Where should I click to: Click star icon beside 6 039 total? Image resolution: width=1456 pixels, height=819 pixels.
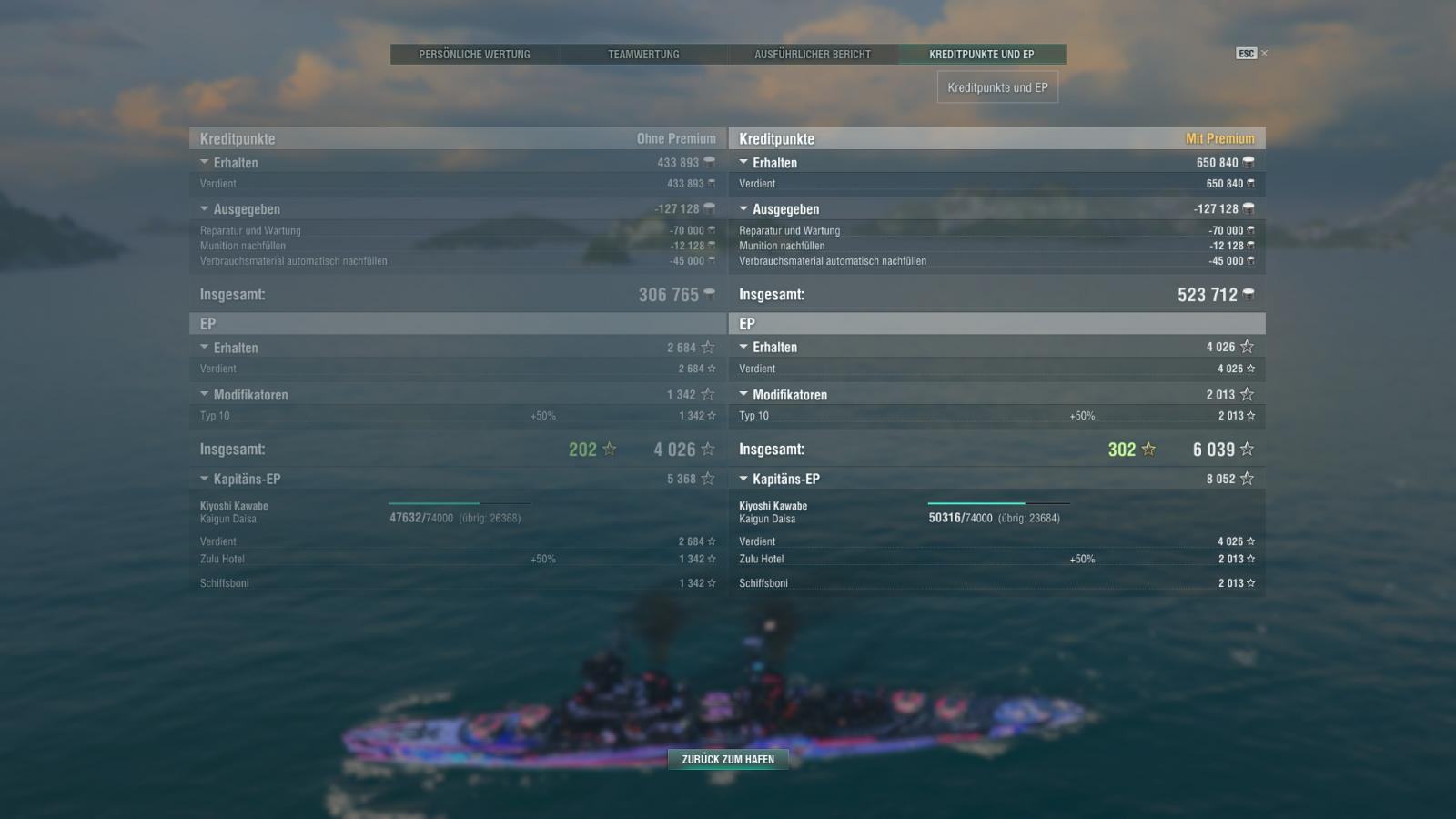(1248, 449)
